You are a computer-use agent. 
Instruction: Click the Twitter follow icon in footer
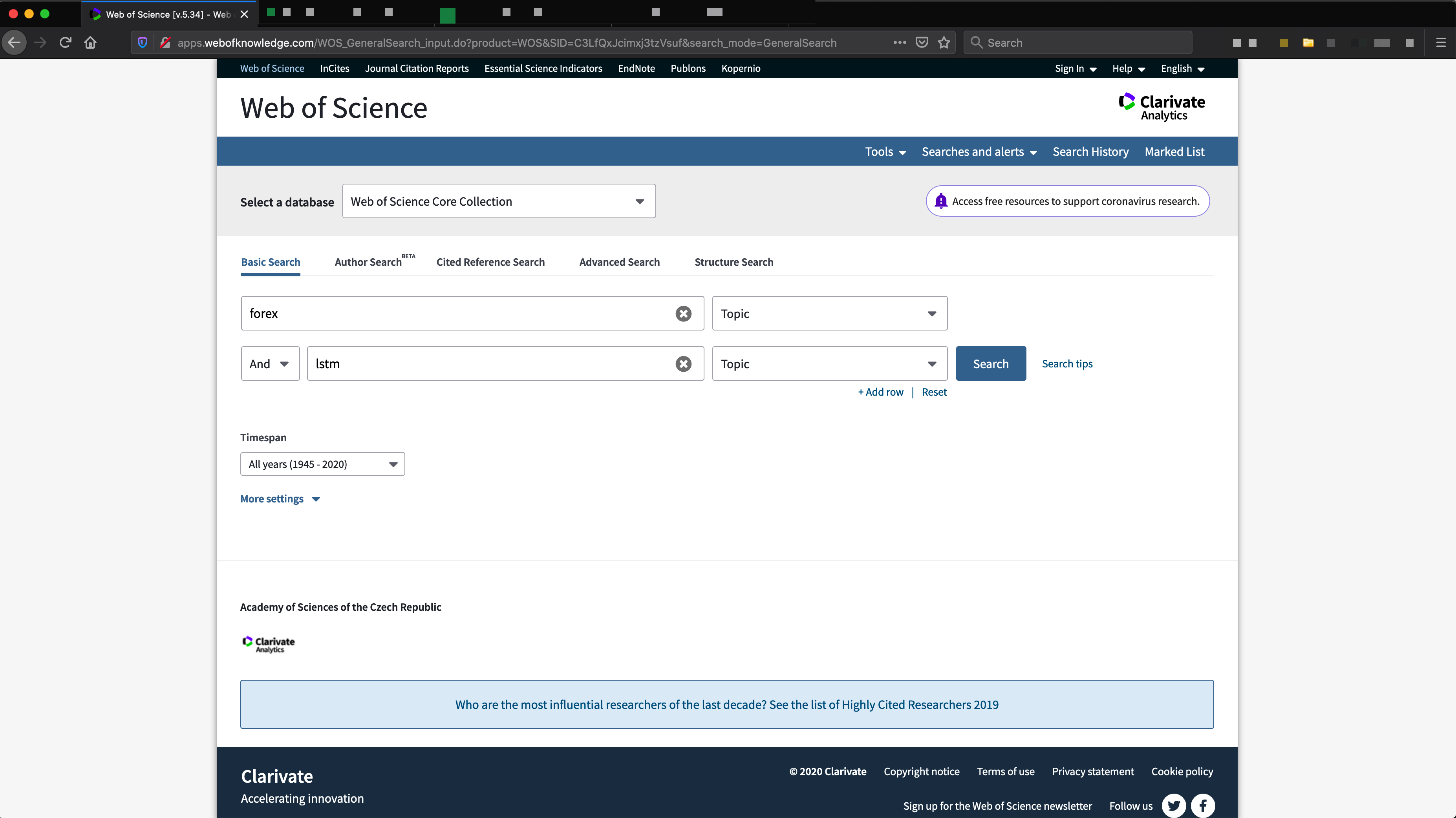point(1173,805)
